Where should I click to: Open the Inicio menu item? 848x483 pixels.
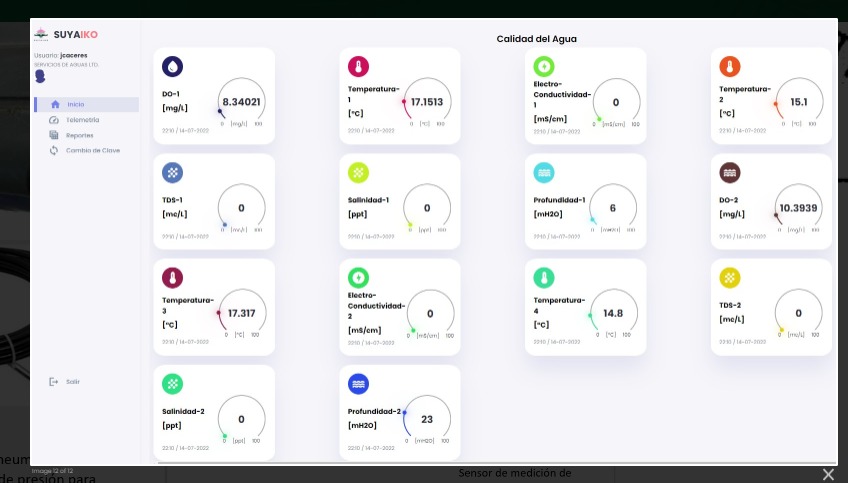coord(76,105)
